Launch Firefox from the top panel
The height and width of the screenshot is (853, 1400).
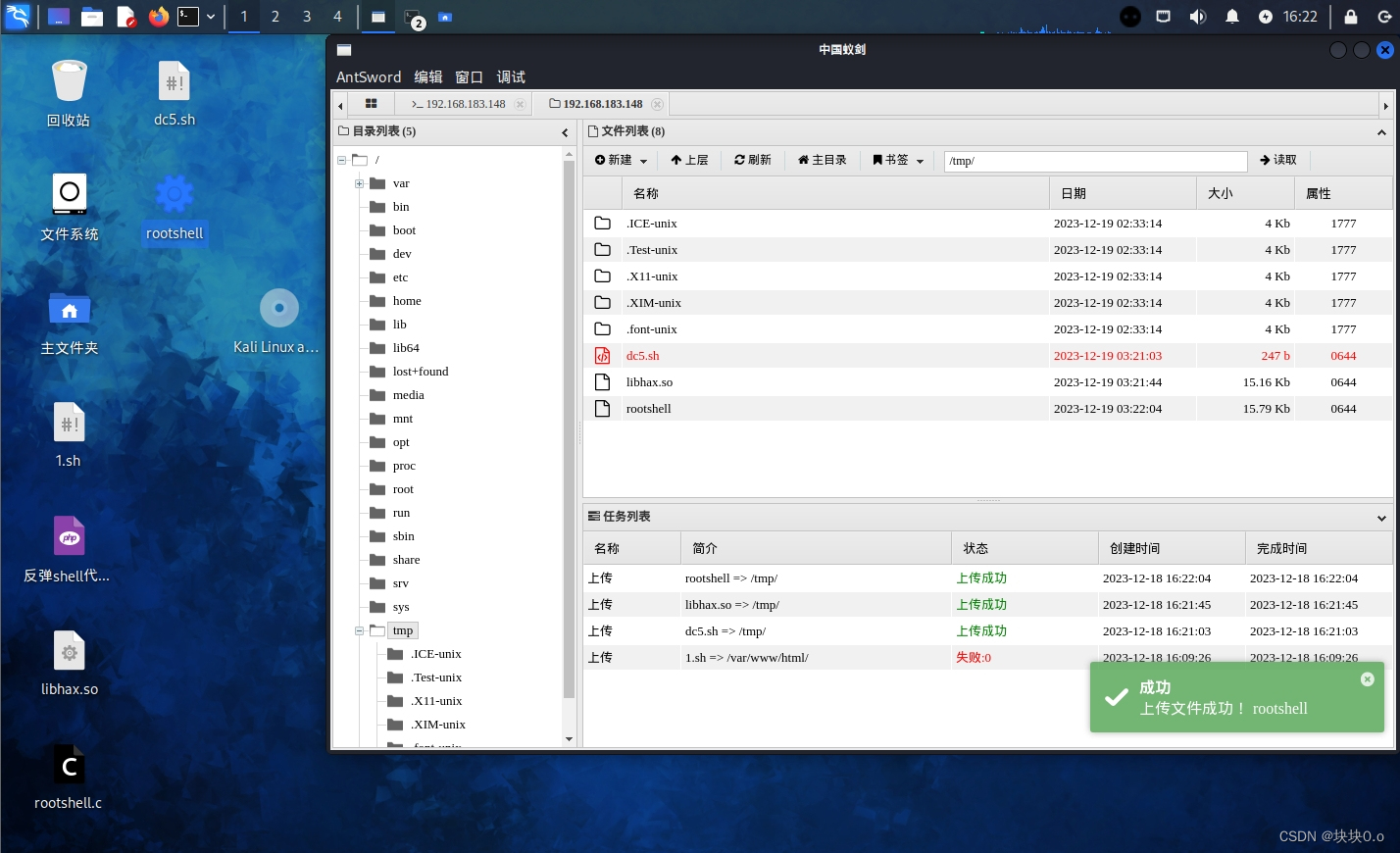(158, 17)
